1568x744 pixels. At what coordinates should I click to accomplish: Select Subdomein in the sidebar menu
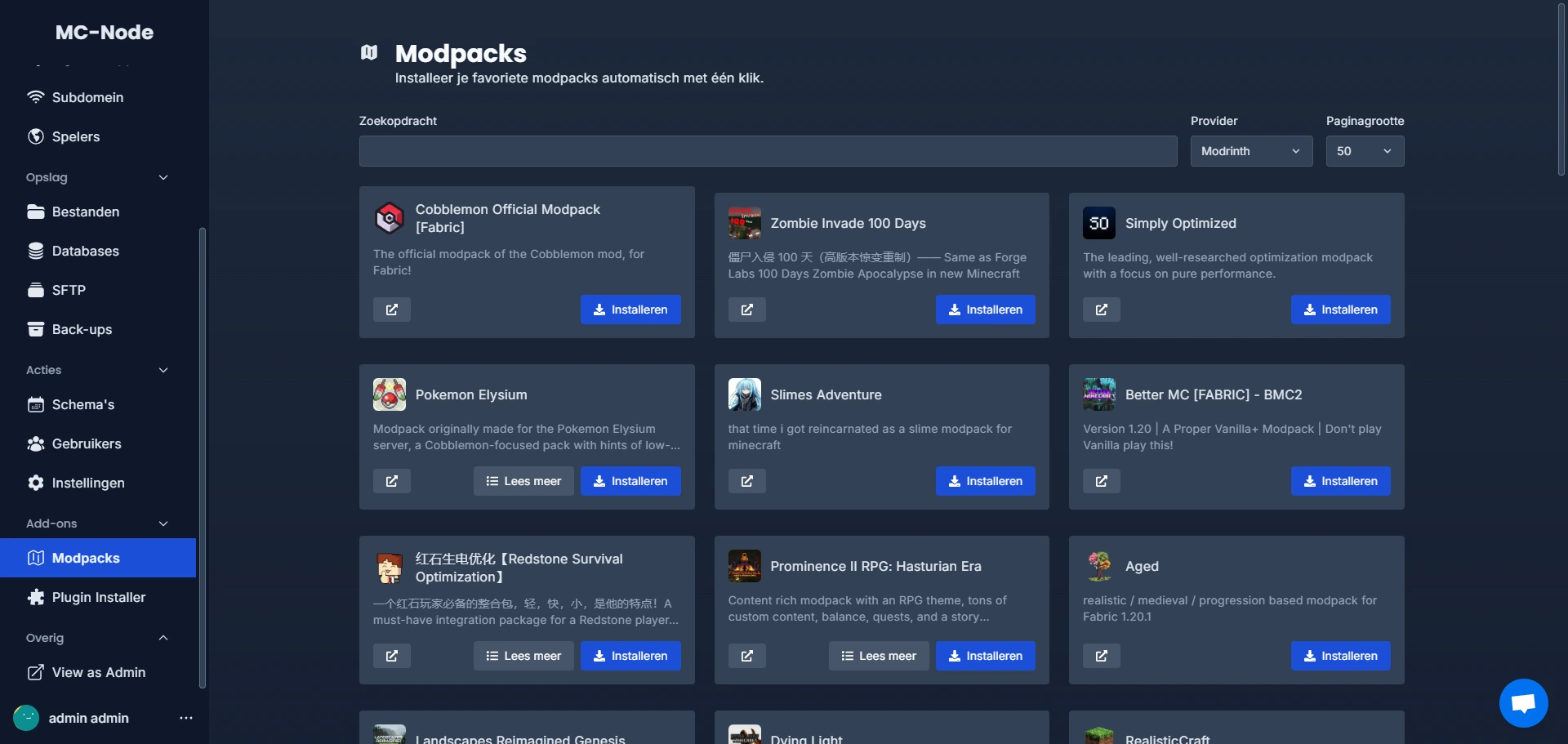point(88,97)
